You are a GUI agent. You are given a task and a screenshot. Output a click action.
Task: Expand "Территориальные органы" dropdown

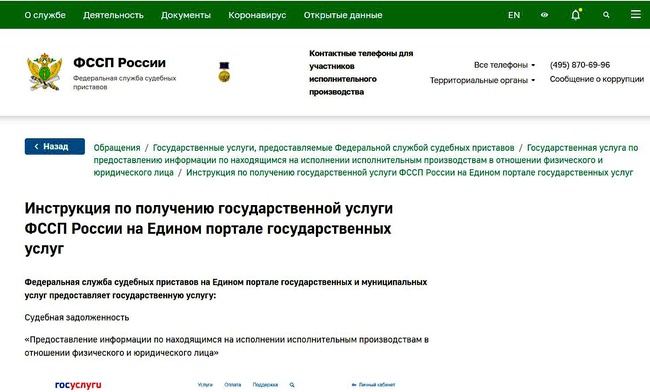click(482, 80)
